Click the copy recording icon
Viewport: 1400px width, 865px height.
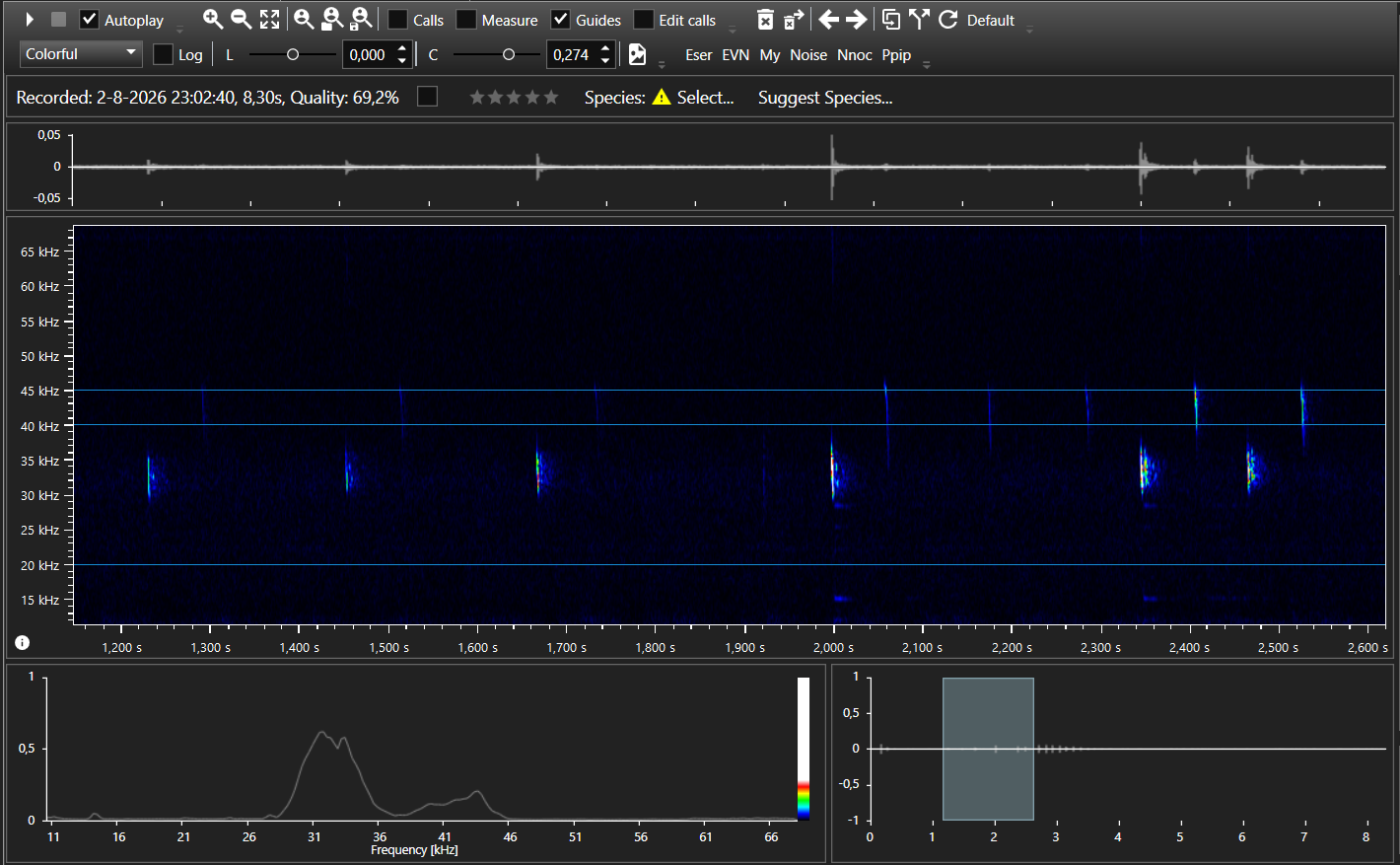pos(890,19)
